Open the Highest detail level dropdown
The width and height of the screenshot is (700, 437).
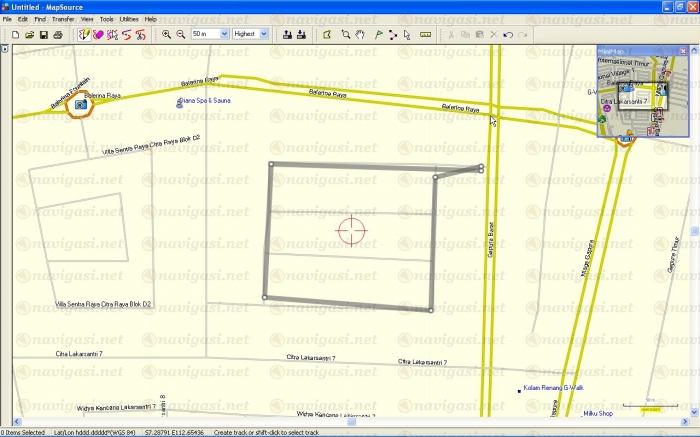pos(264,34)
